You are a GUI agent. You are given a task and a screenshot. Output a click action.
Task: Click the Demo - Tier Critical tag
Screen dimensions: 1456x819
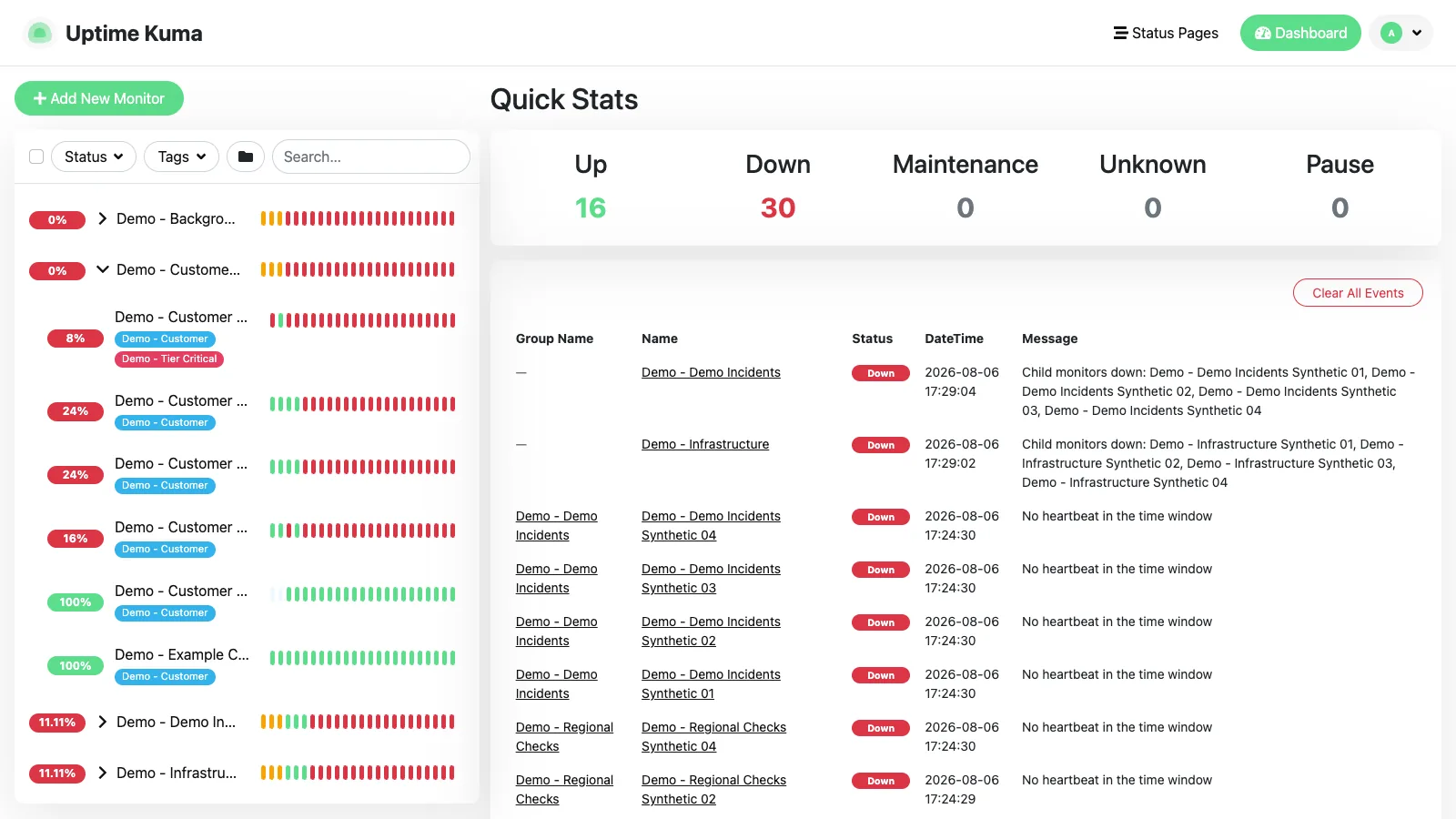click(x=169, y=359)
